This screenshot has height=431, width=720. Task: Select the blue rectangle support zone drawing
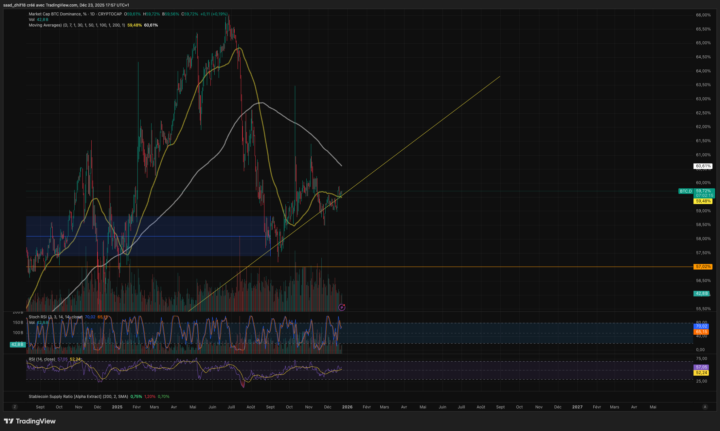[147, 236]
